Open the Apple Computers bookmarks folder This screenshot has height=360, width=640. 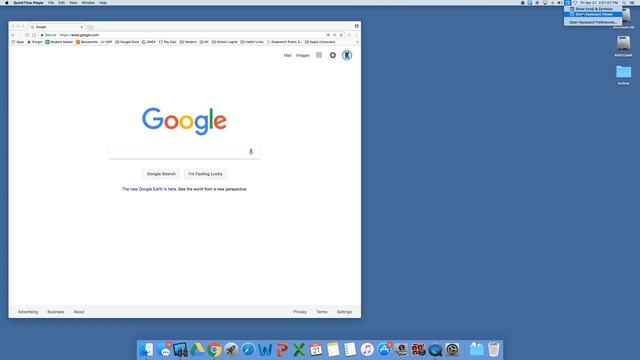click(320, 42)
